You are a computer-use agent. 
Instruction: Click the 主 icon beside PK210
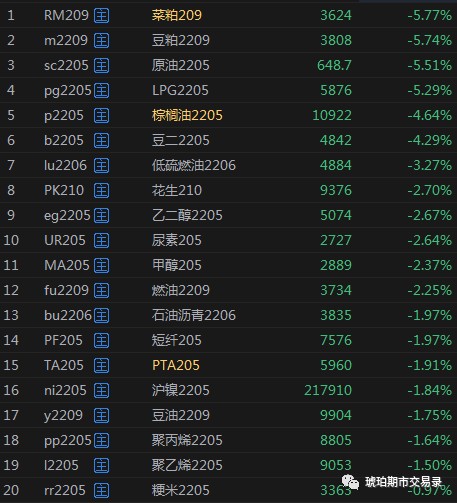click(x=101, y=190)
